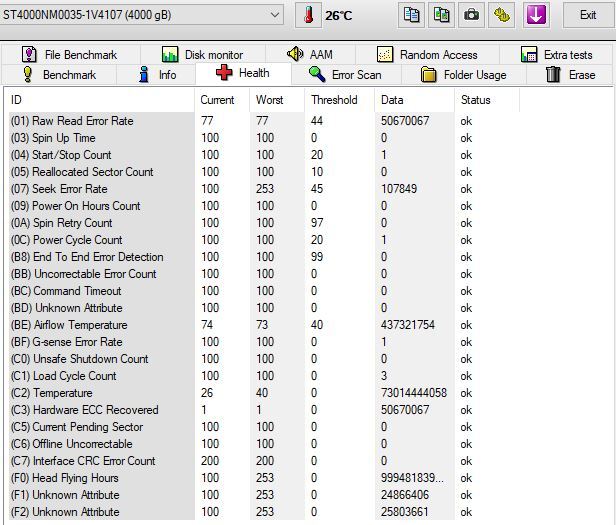Select the Health tab

243,73
